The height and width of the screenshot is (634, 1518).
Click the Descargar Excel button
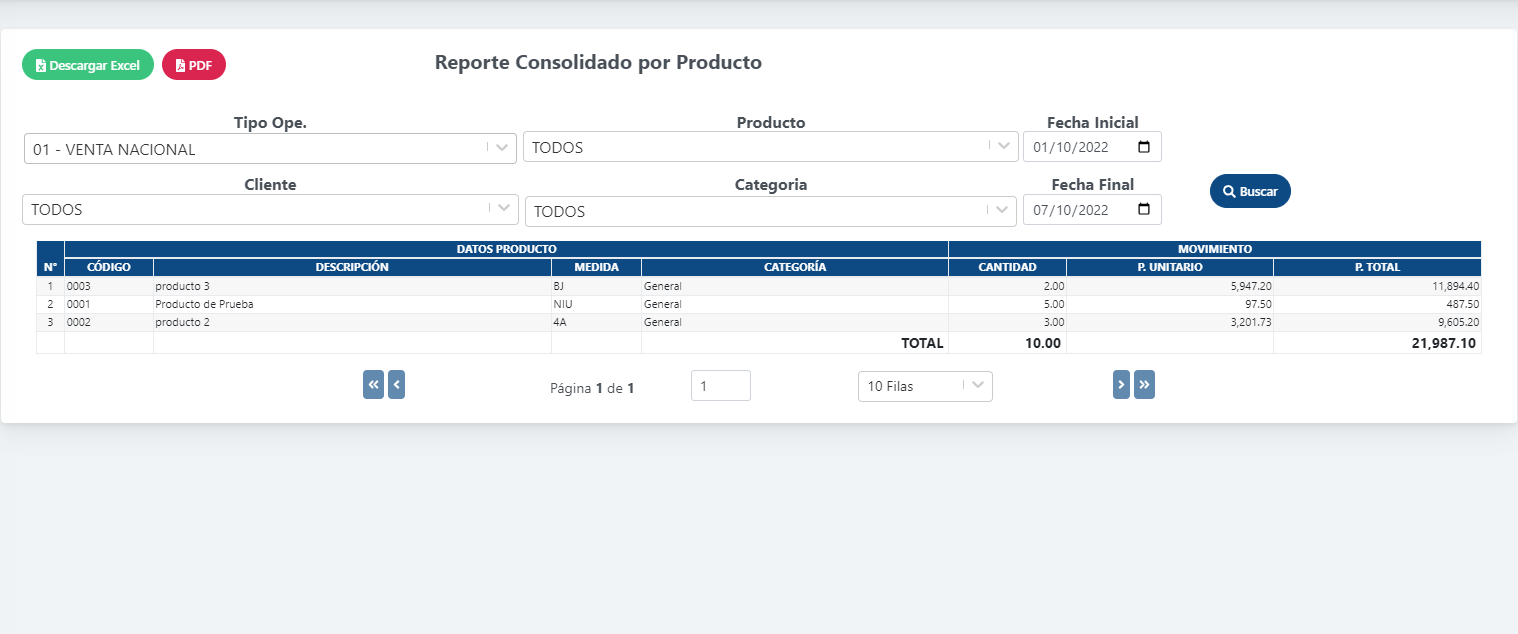tap(88, 65)
